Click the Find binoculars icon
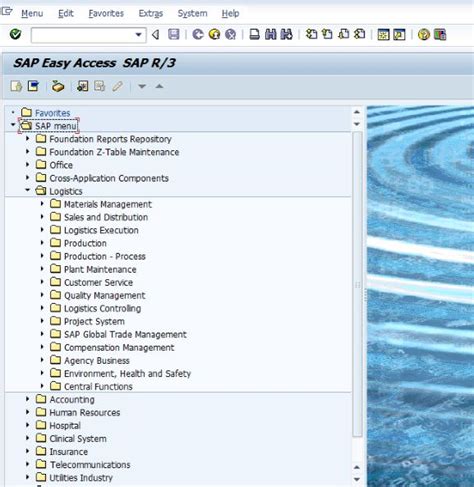 coord(271,34)
